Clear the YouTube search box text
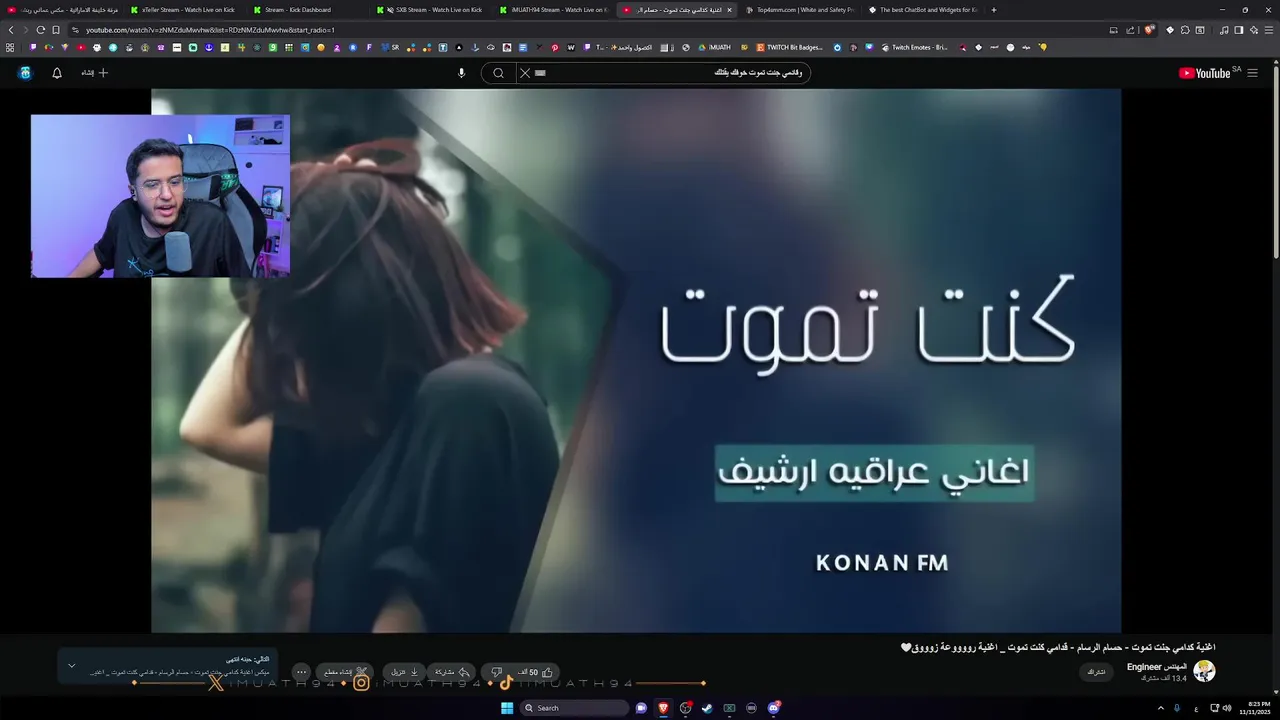The image size is (1280, 720). point(524,73)
